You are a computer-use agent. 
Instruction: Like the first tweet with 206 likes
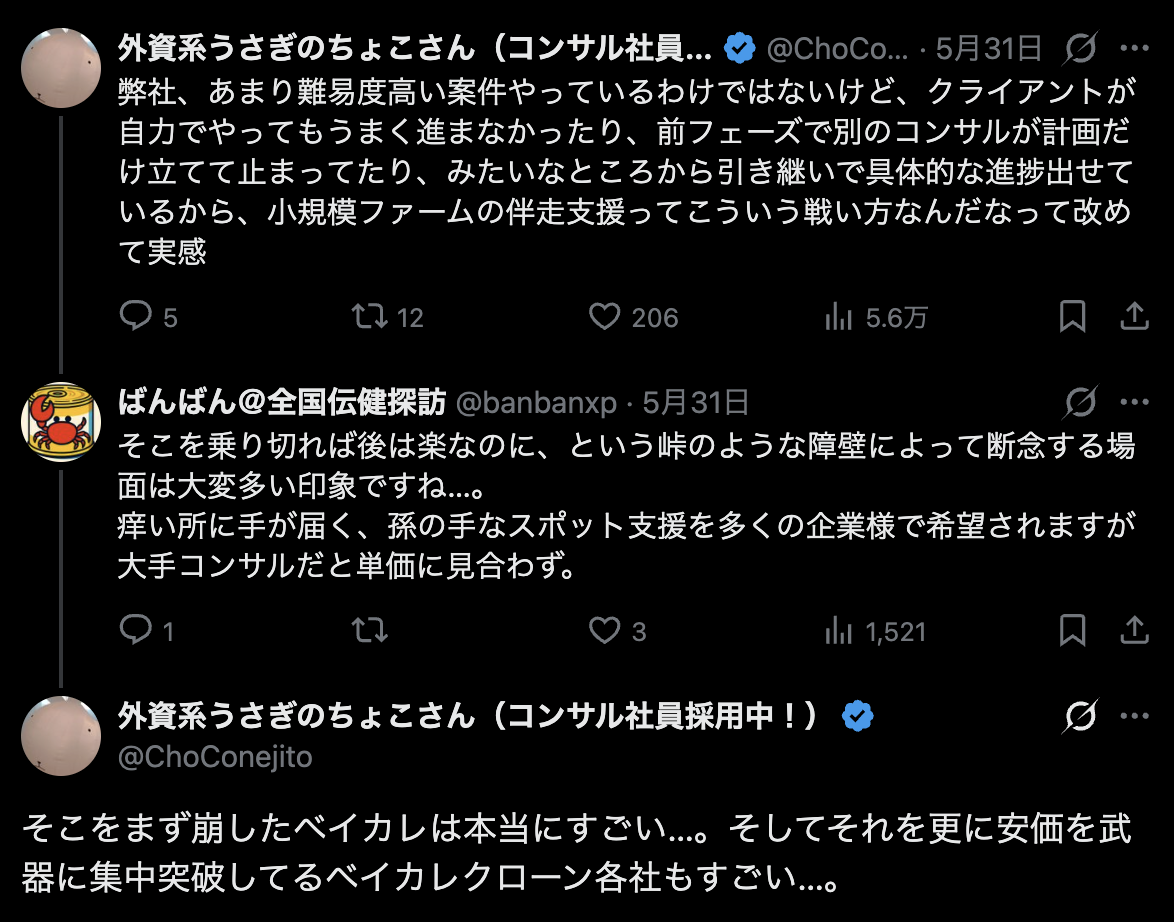605,318
